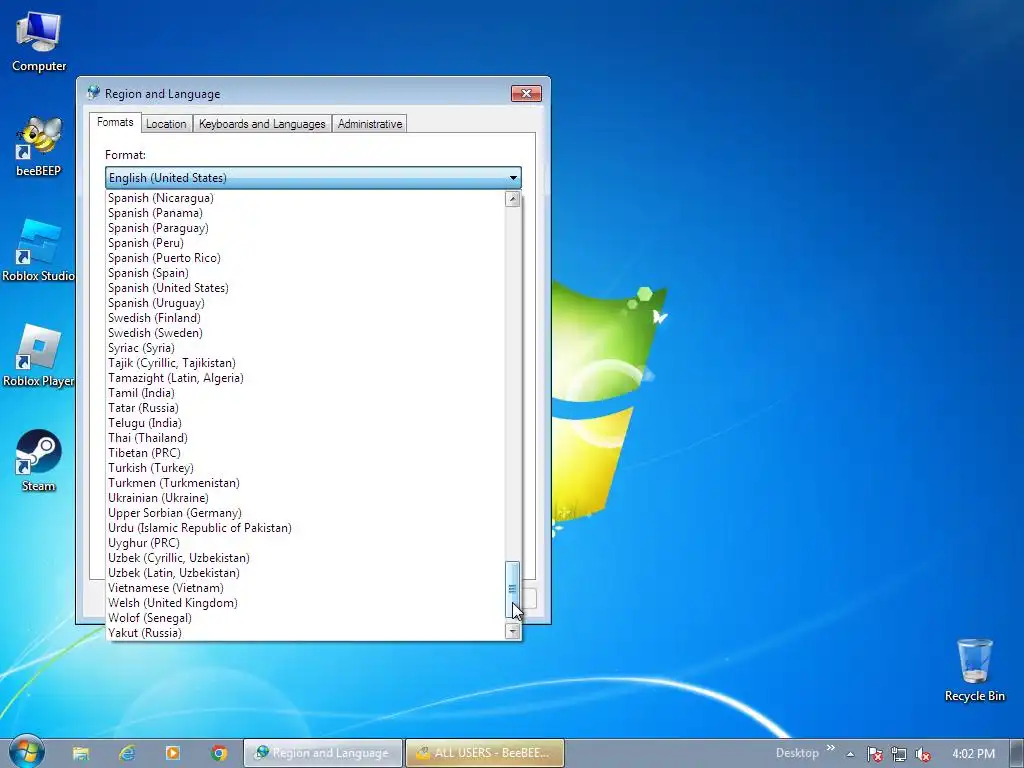Screen dimensions: 1024x768
Task: Click the list scrollbar up arrow
Action: point(513,199)
